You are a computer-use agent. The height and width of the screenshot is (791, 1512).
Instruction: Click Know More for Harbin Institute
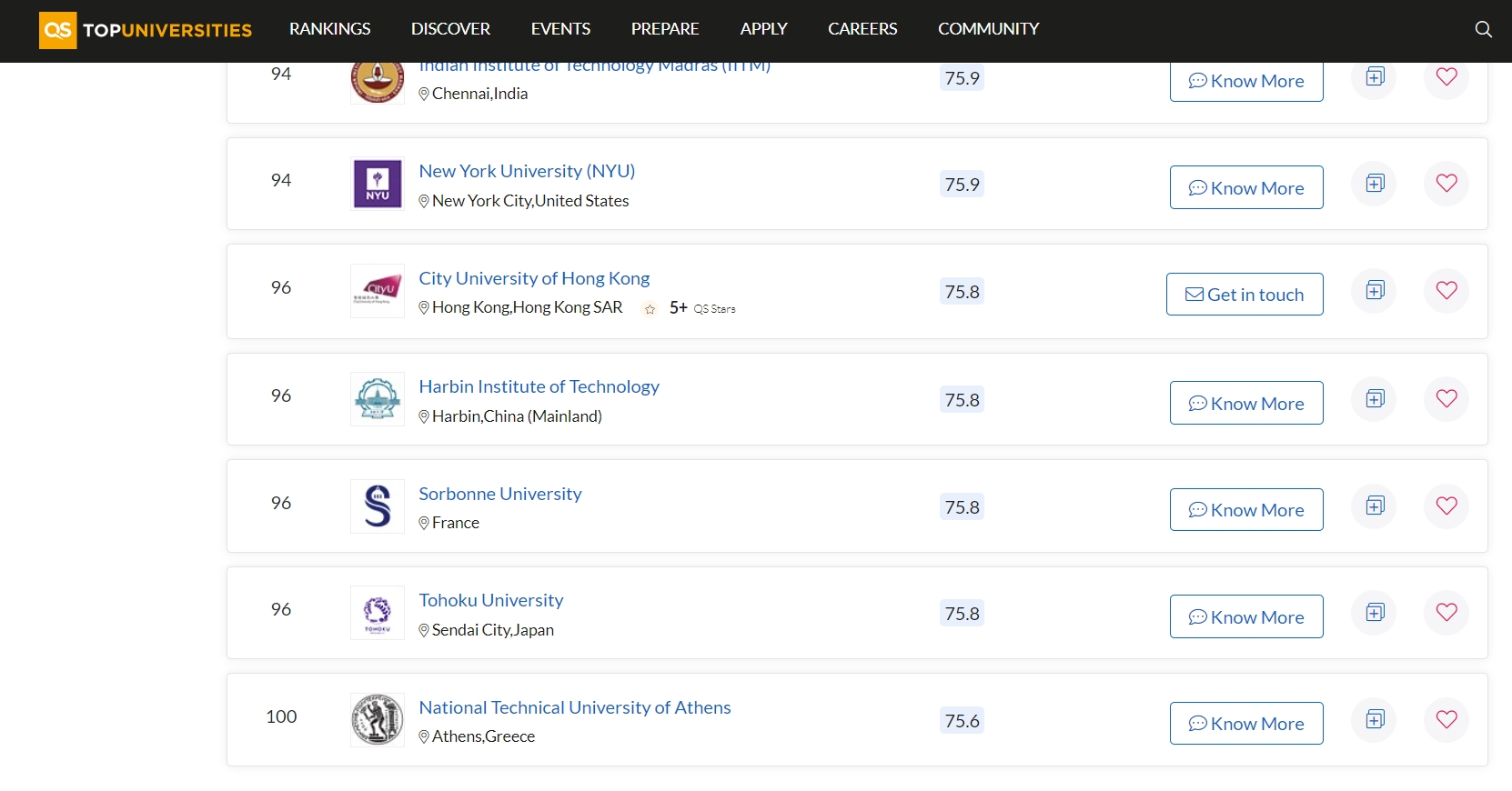pos(1246,403)
